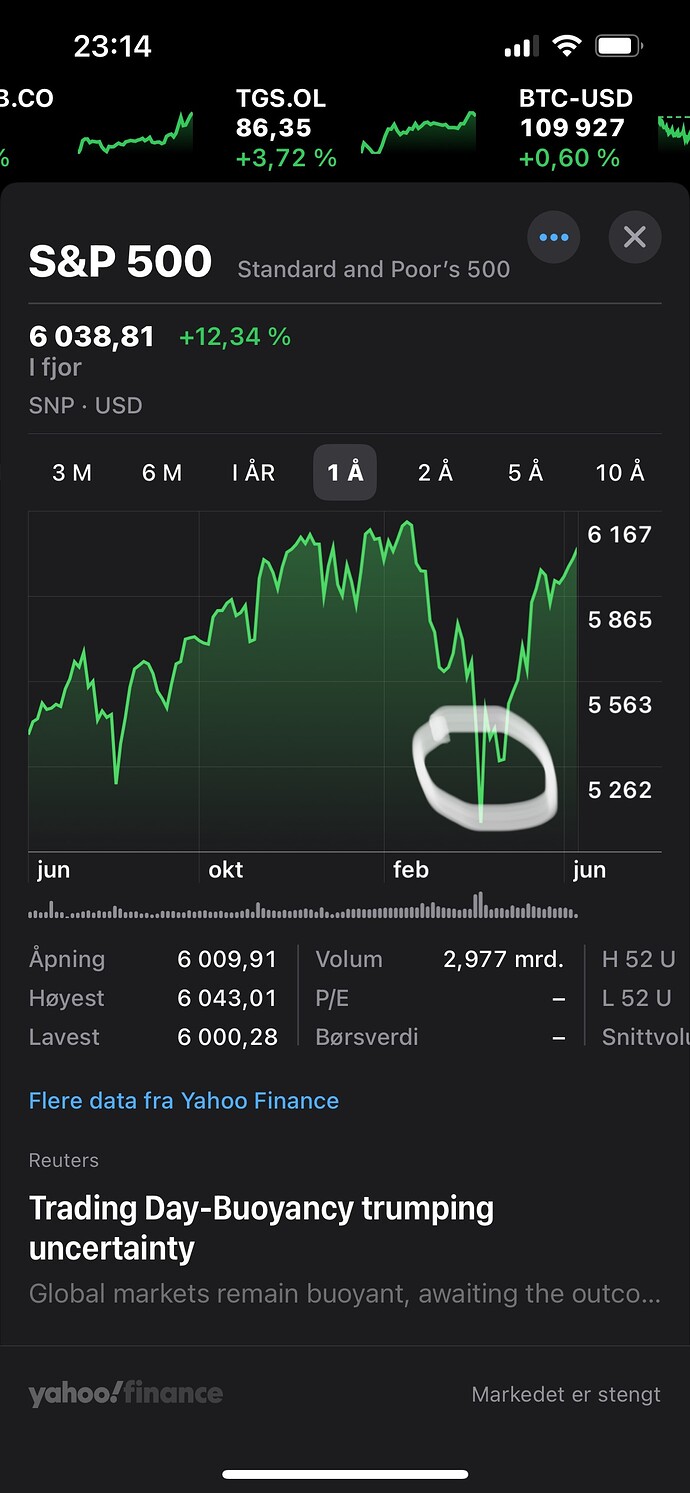The width and height of the screenshot is (690, 1493).
Task: Tap the Standard and Poor's 500 subtitle
Action: click(x=374, y=269)
